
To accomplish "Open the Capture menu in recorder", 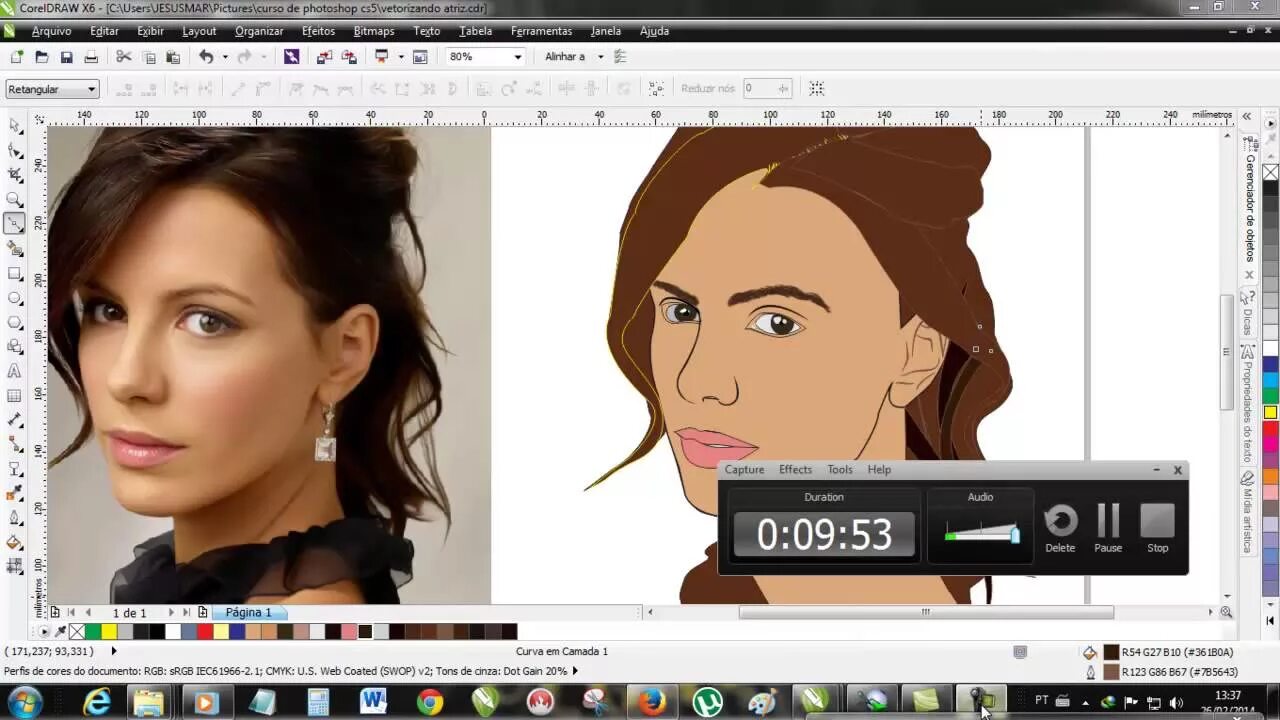I will [744, 469].
